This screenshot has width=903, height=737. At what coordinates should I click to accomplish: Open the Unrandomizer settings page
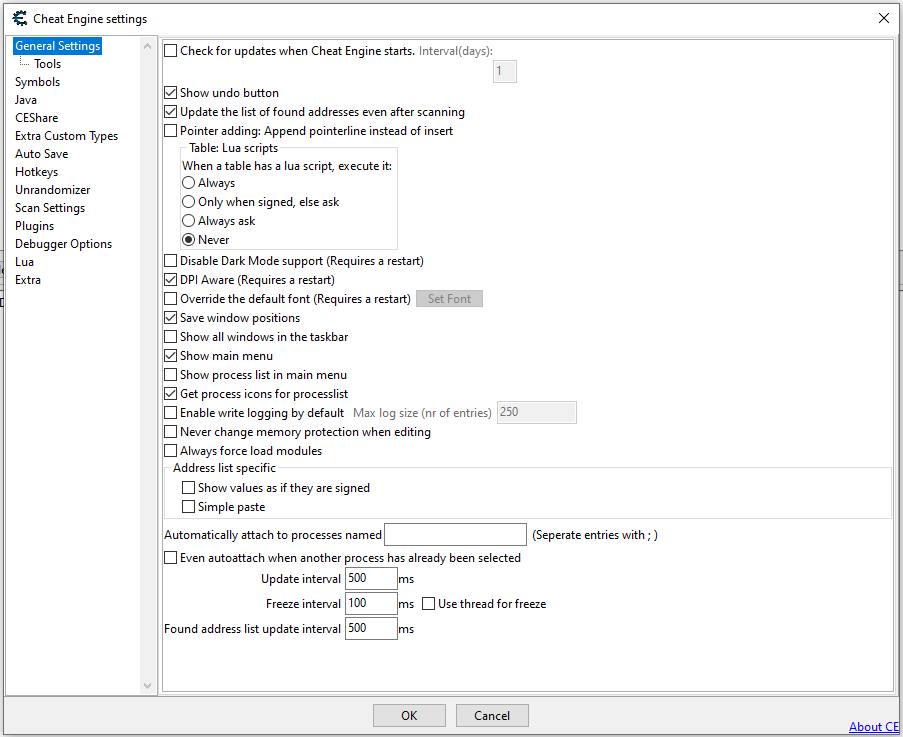pos(52,189)
